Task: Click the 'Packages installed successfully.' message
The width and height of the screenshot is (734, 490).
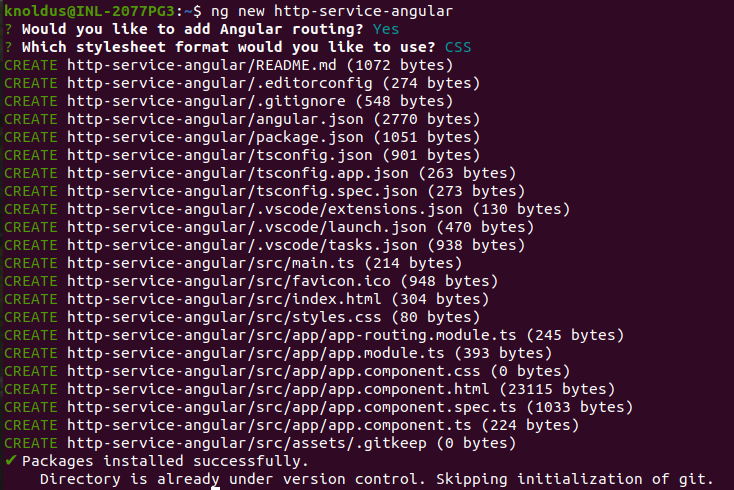Action: tap(164, 461)
